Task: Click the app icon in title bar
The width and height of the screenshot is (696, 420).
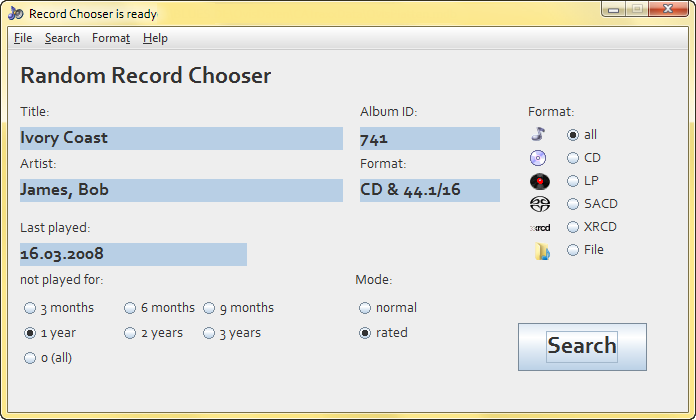Action: tap(16, 13)
